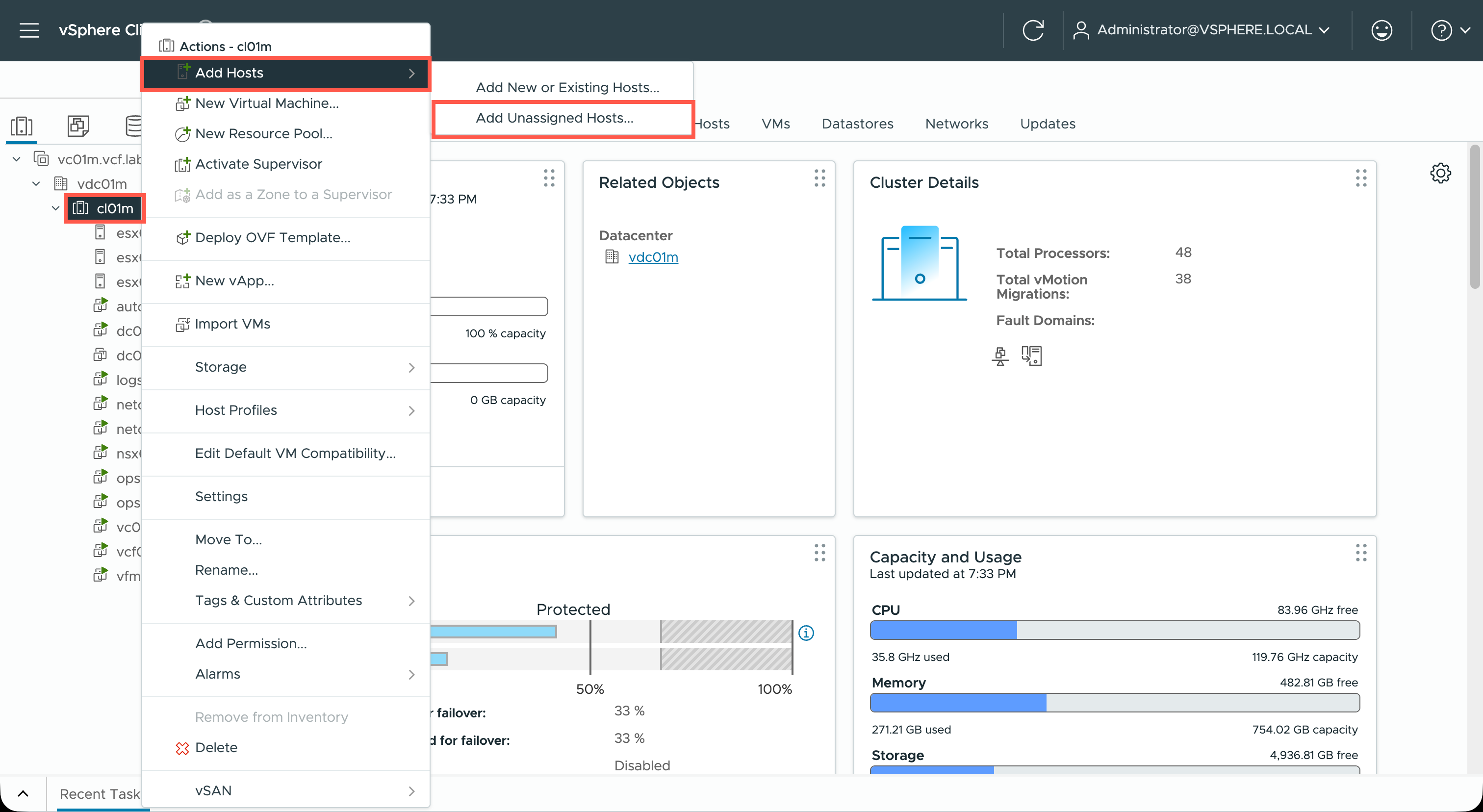Open the hamburger navigation menu
Image resolution: width=1483 pixels, height=812 pixels.
click(x=29, y=30)
